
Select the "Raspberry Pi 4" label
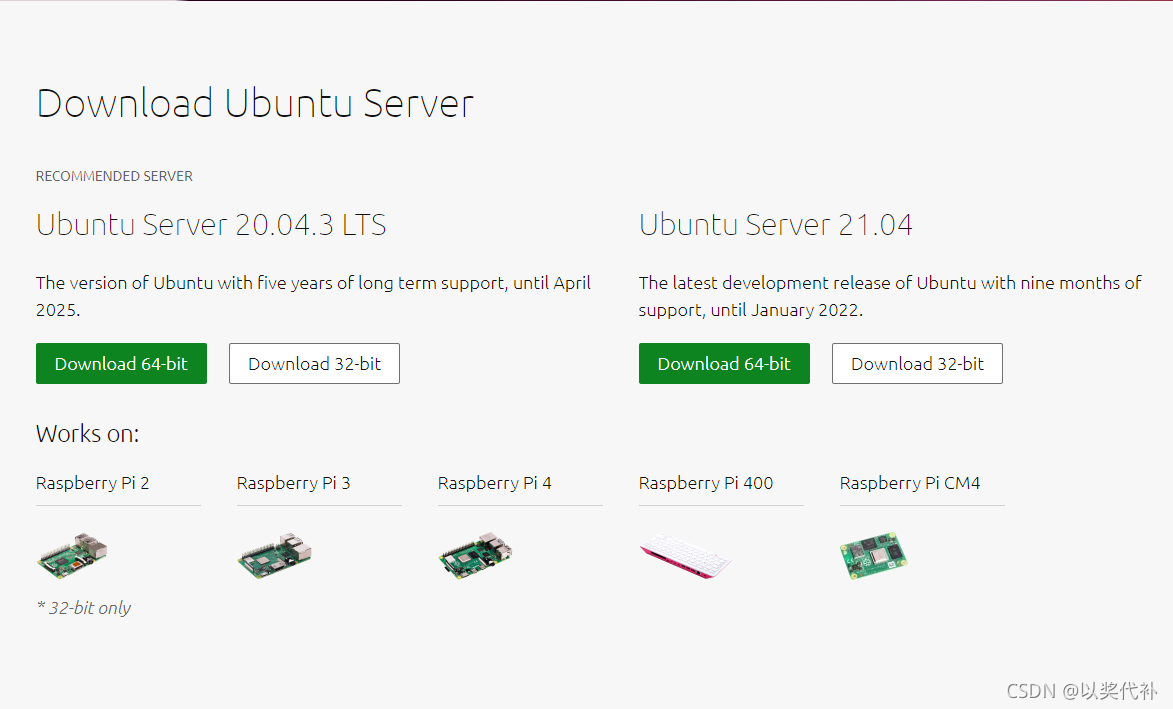(x=494, y=483)
